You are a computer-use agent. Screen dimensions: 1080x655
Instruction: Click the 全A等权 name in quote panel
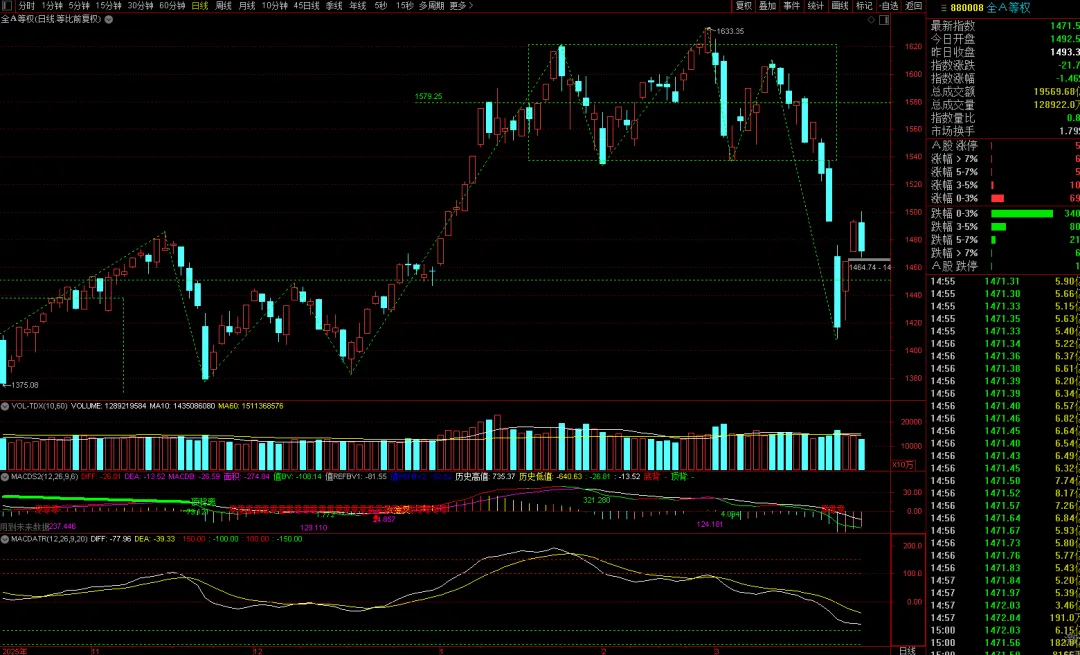click(1008, 8)
